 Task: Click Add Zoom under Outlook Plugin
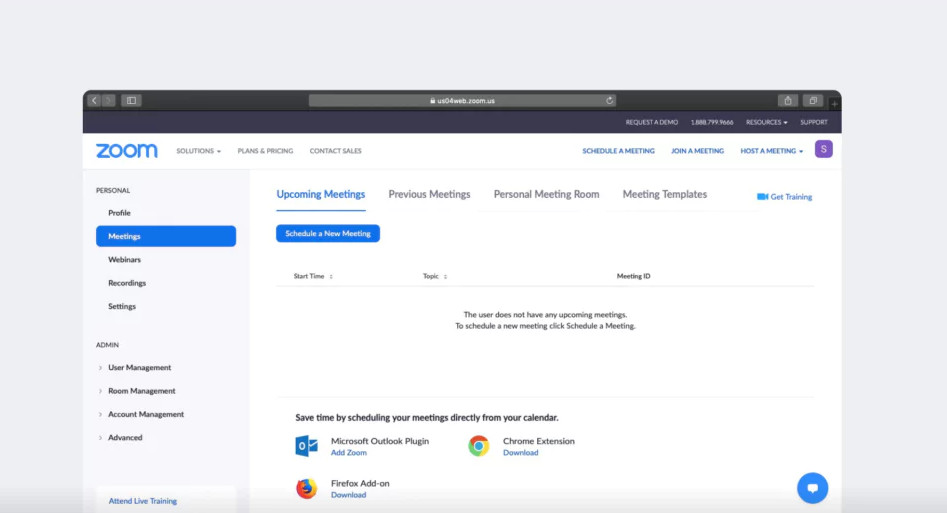click(x=348, y=453)
